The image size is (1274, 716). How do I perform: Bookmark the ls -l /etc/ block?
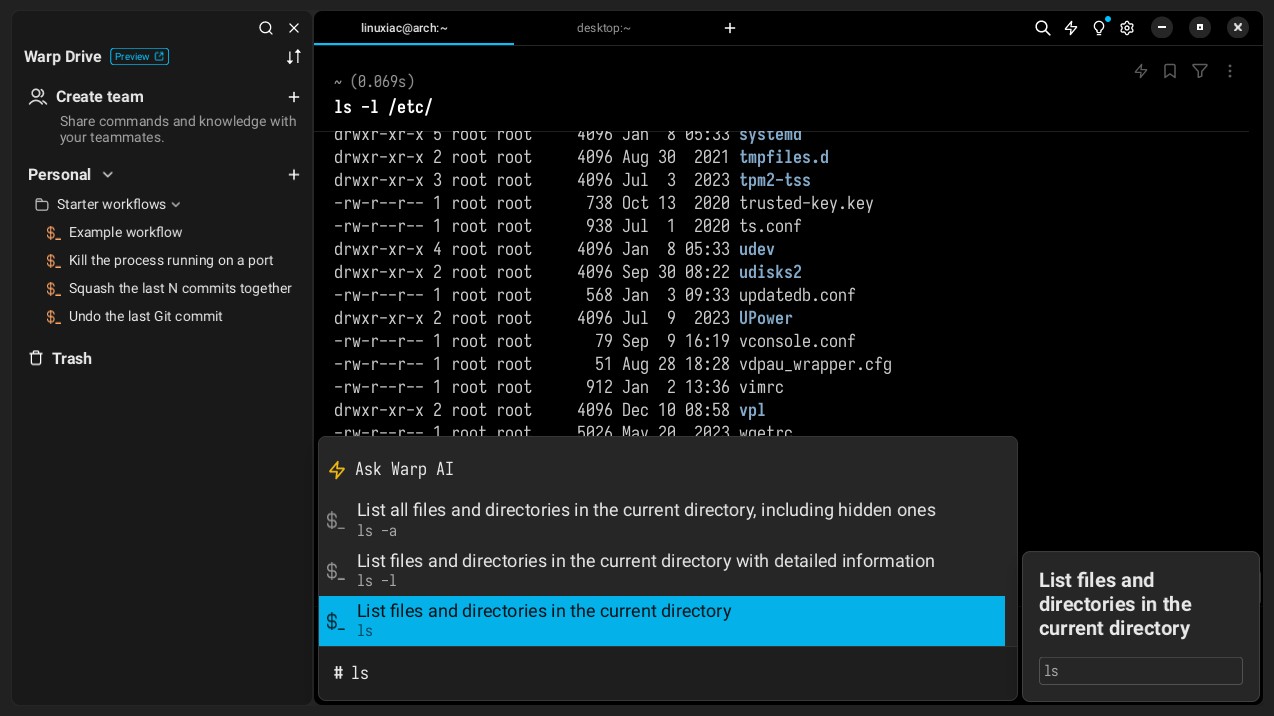coord(1170,71)
